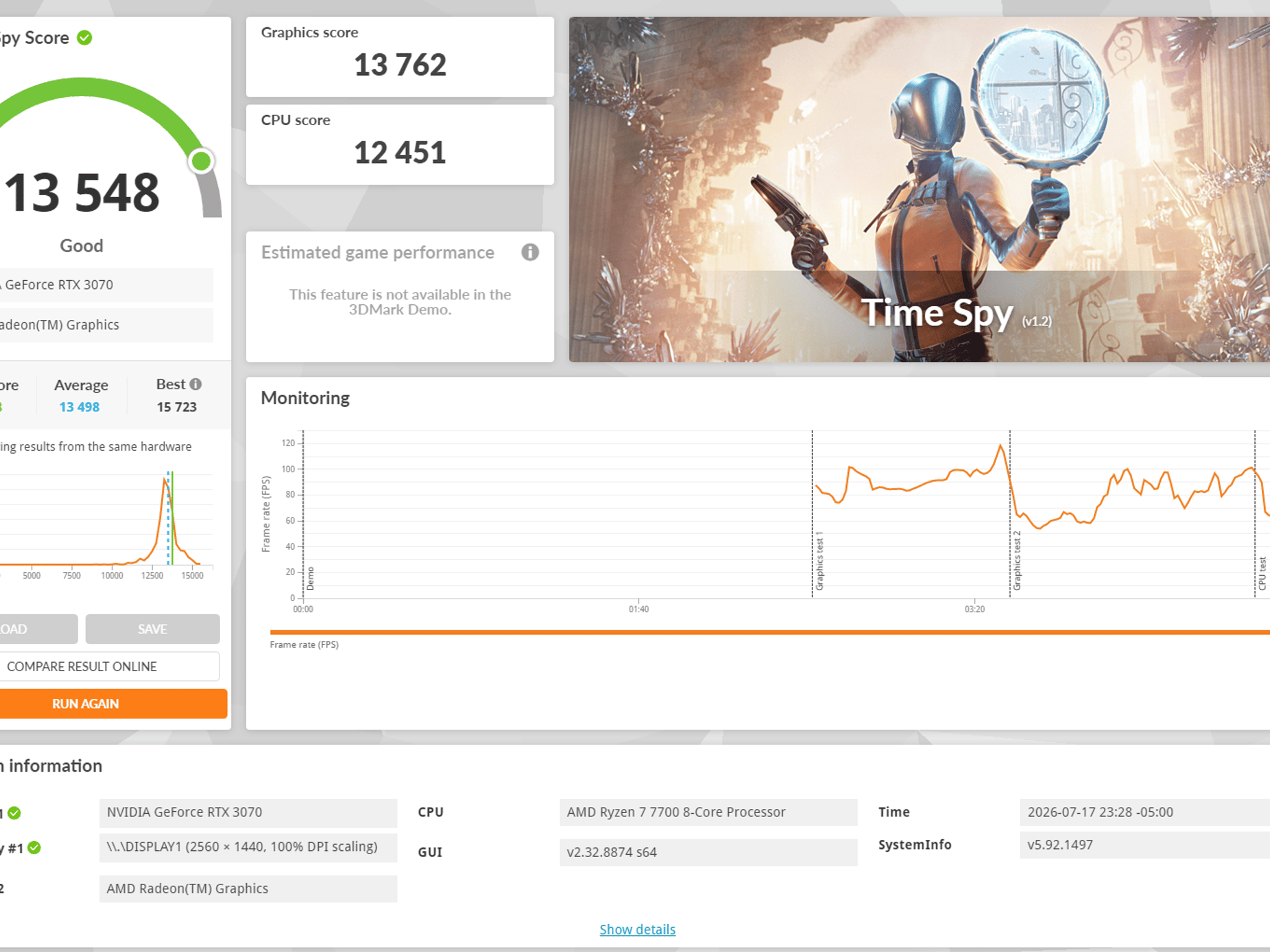Click the GUI version v2.32.8874 s64
1270x952 pixels.
pyautogui.click(x=708, y=852)
